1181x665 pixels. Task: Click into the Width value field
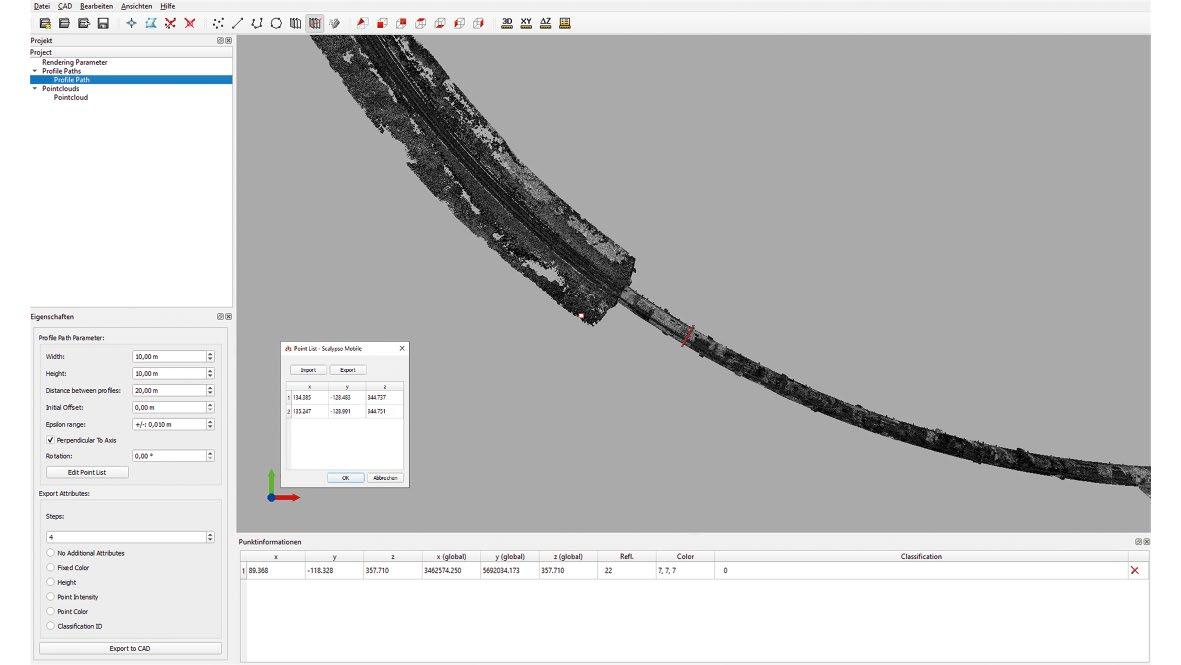click(169, 356)
